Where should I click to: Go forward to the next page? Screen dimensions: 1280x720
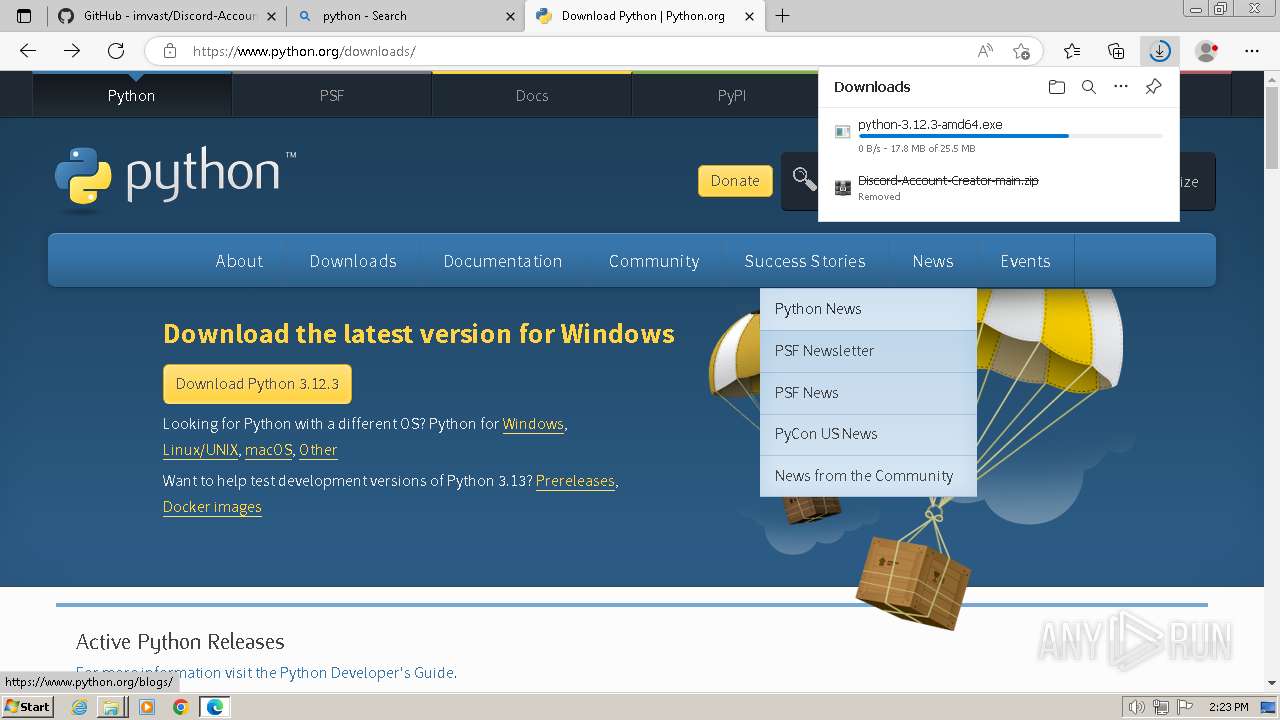[72, 51]
